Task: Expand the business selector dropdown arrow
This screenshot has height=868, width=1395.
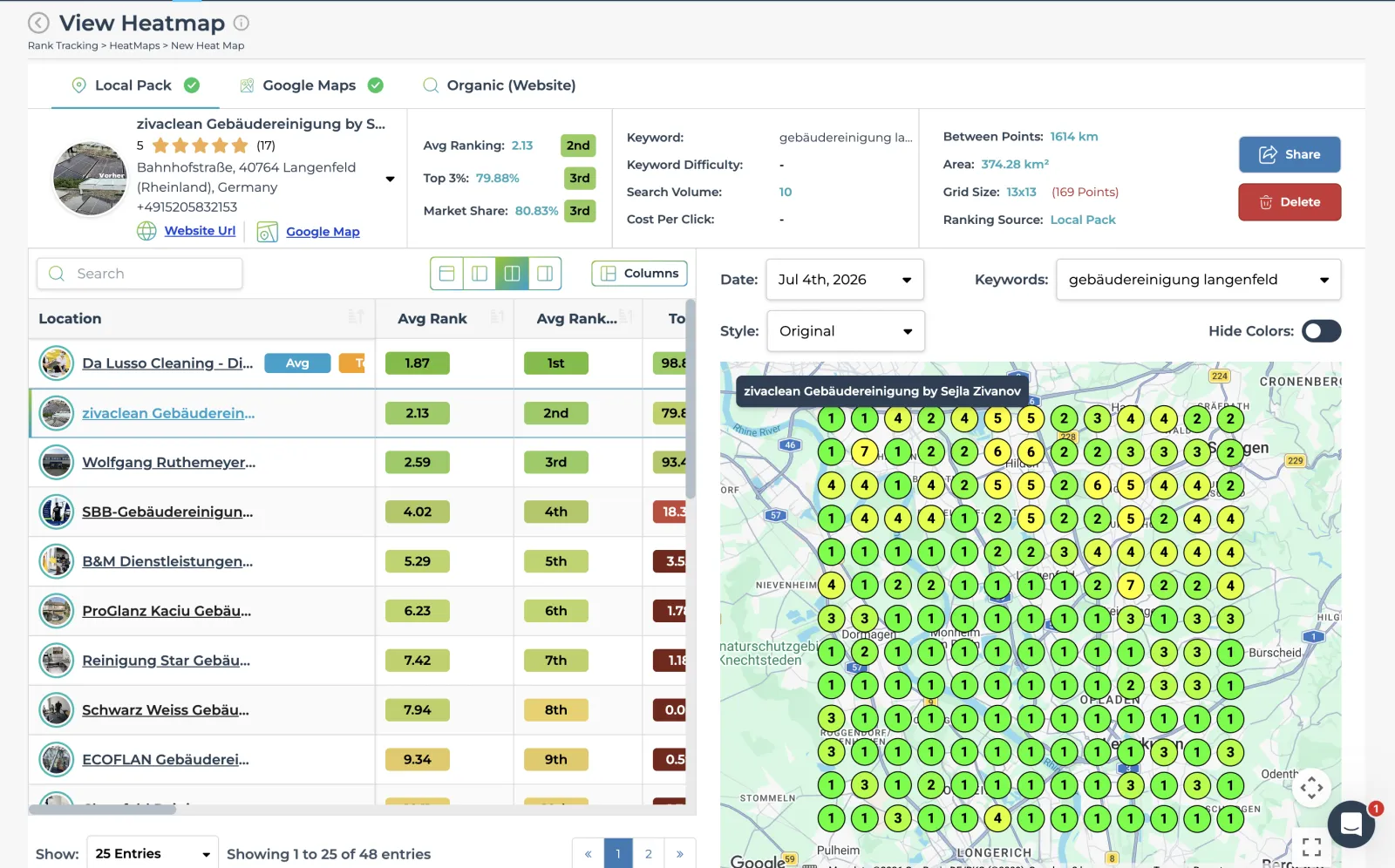Action: (390, 180)
